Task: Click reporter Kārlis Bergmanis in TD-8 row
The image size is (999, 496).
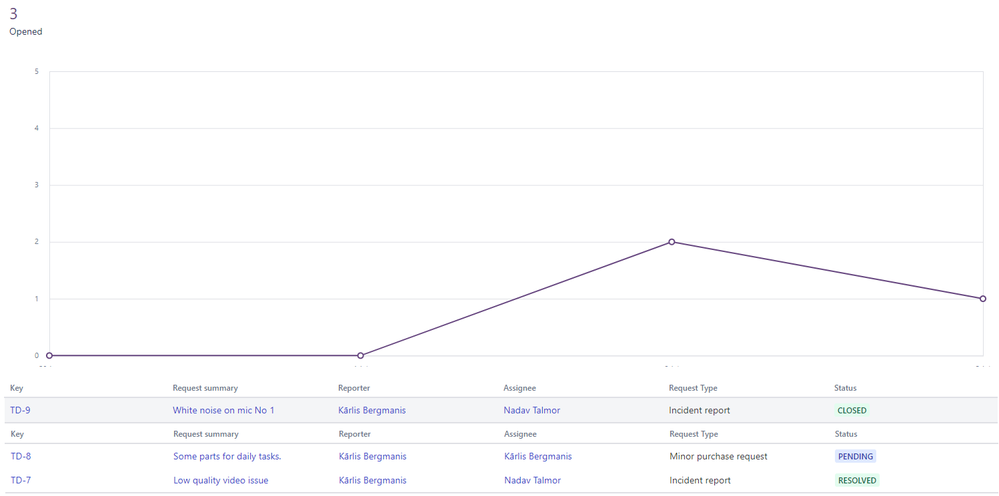Action: (x=373, y=457)
